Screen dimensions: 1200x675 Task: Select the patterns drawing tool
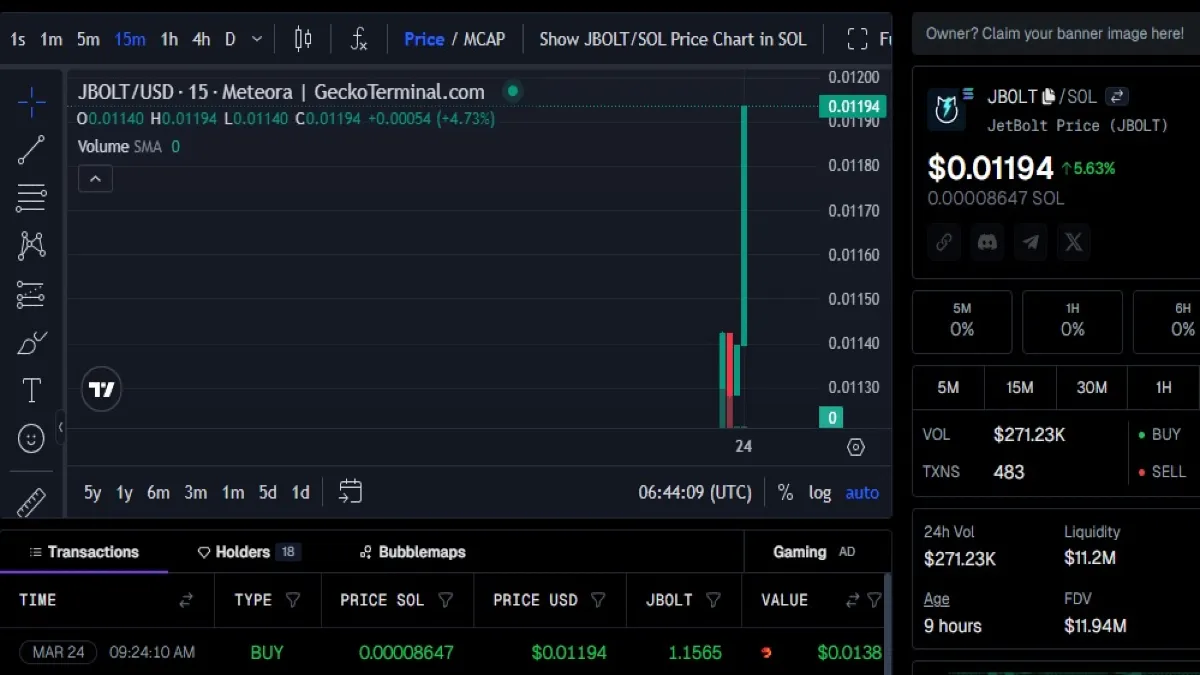[31, 246]
